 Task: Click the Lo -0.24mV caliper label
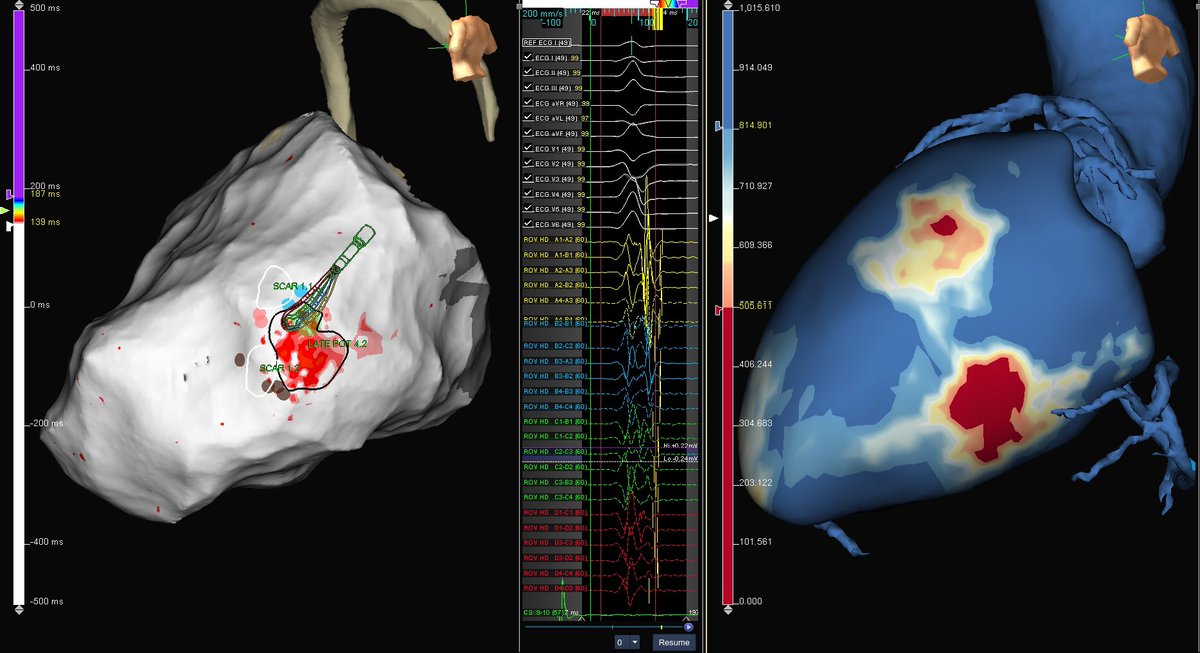tap(681, 458)
